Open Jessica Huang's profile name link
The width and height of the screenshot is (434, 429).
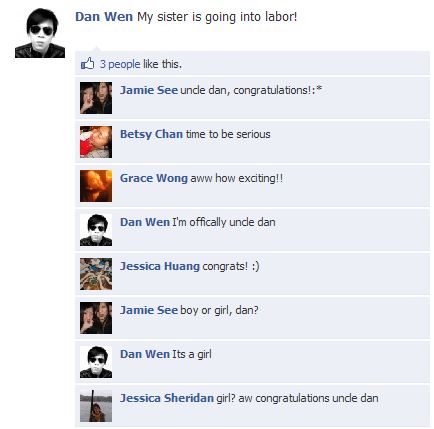click(x=160, y=266)
